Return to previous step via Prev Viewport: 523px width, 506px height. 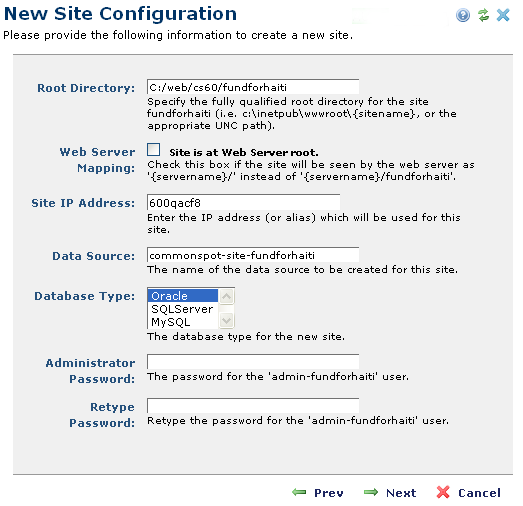329,493
